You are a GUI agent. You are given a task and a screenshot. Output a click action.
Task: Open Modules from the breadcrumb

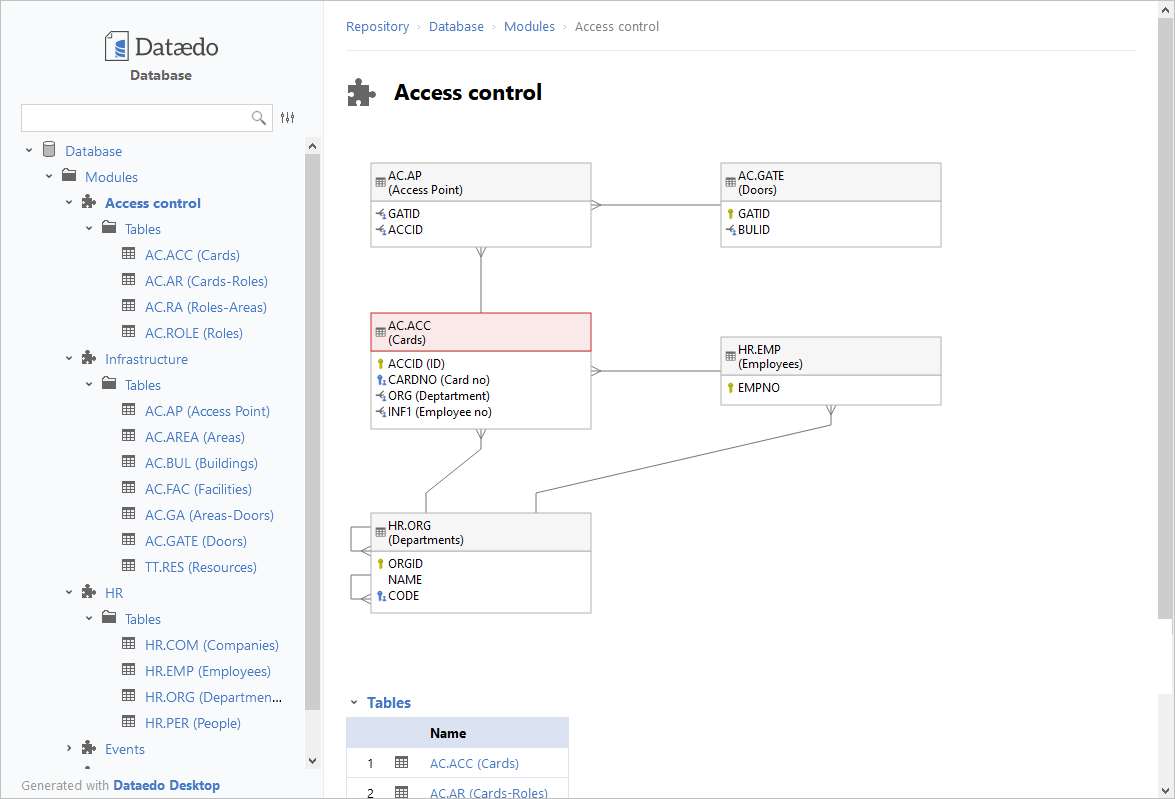(529, 27)
